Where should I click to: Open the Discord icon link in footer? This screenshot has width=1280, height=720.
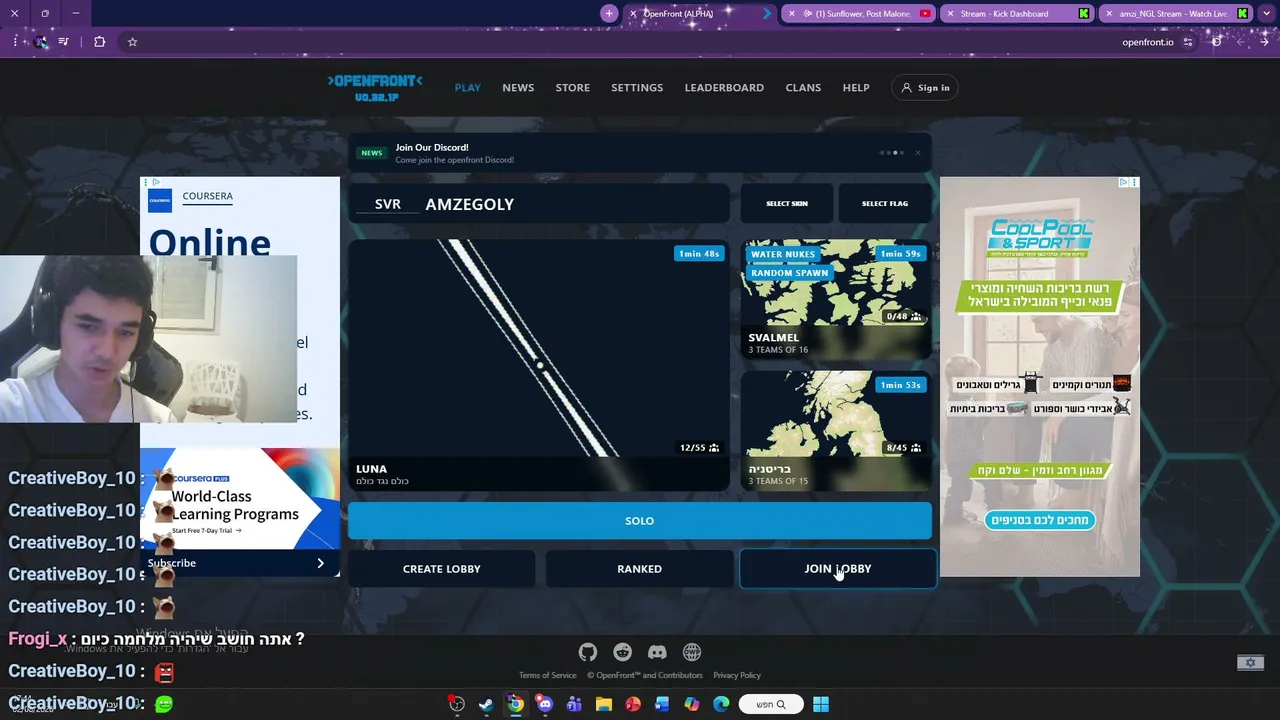657,652
